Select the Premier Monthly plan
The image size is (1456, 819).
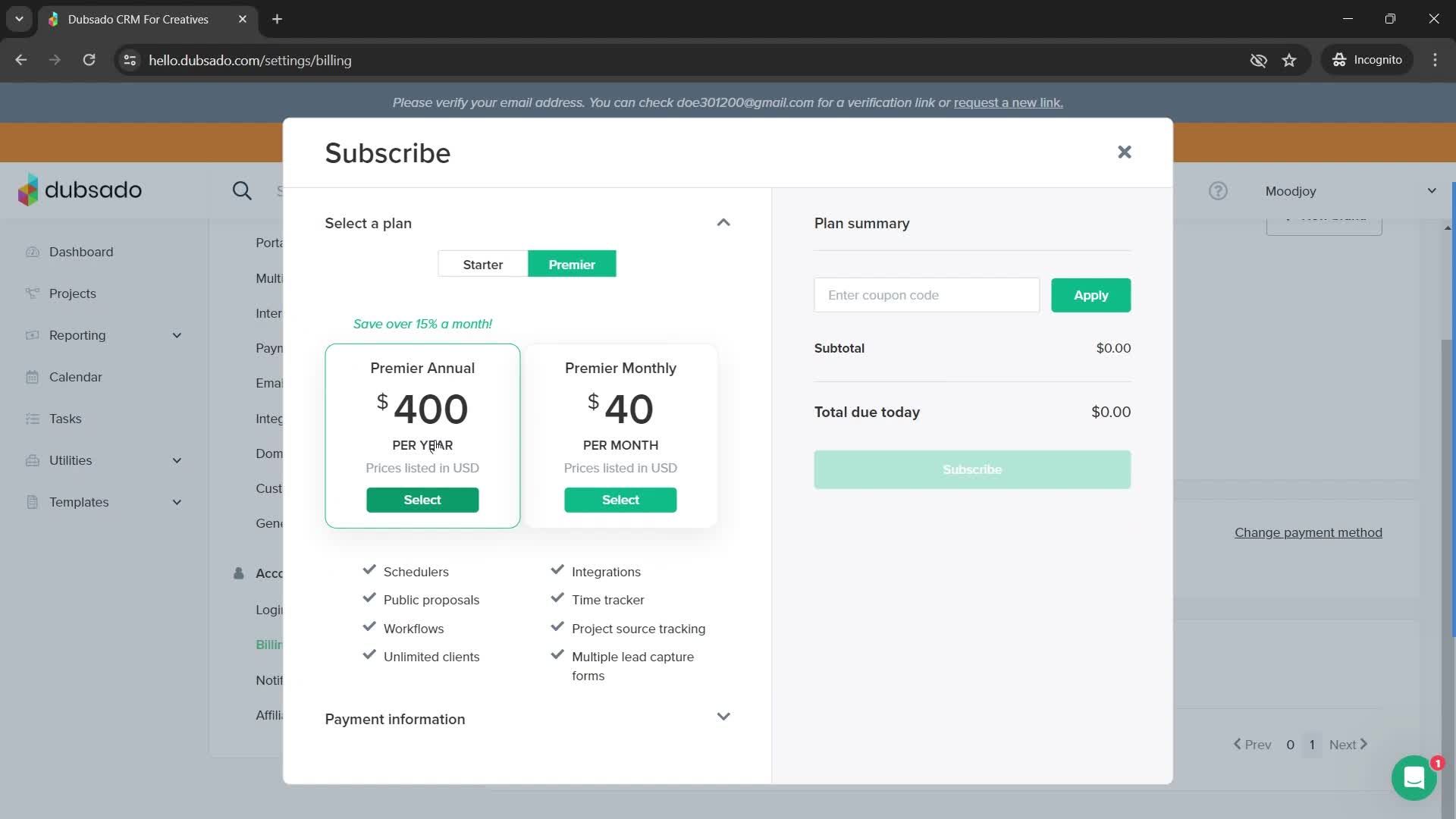click(620, 500)
